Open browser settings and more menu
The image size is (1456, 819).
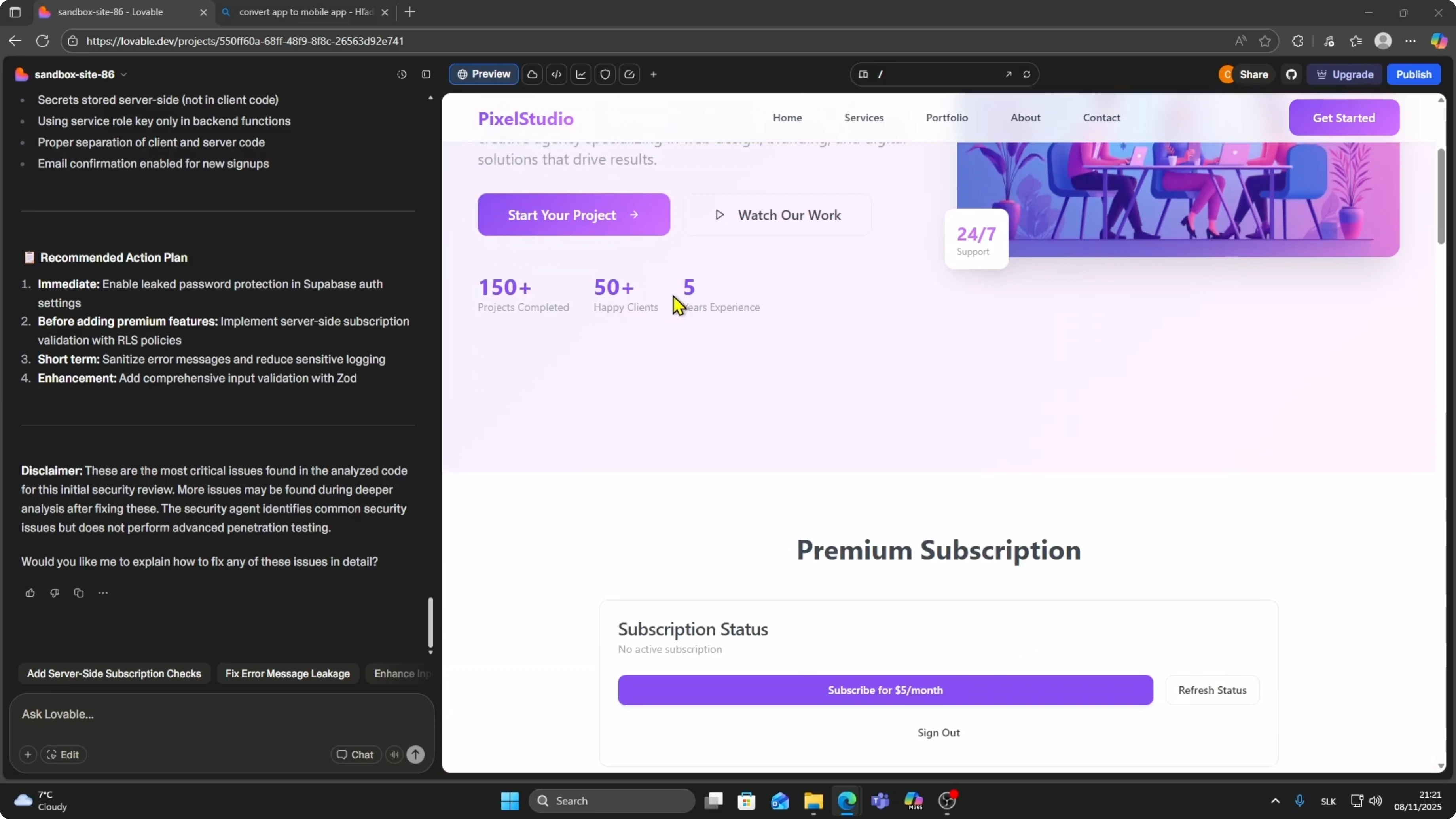point(1411,41)
